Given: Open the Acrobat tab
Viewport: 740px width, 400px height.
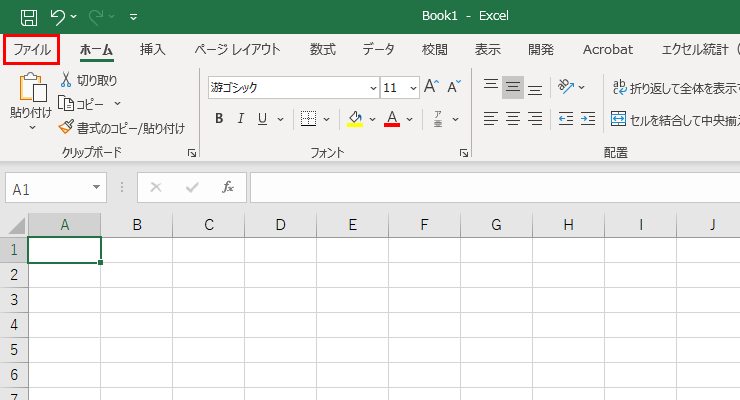Looking at the screenshot, I should coord(608,50).
